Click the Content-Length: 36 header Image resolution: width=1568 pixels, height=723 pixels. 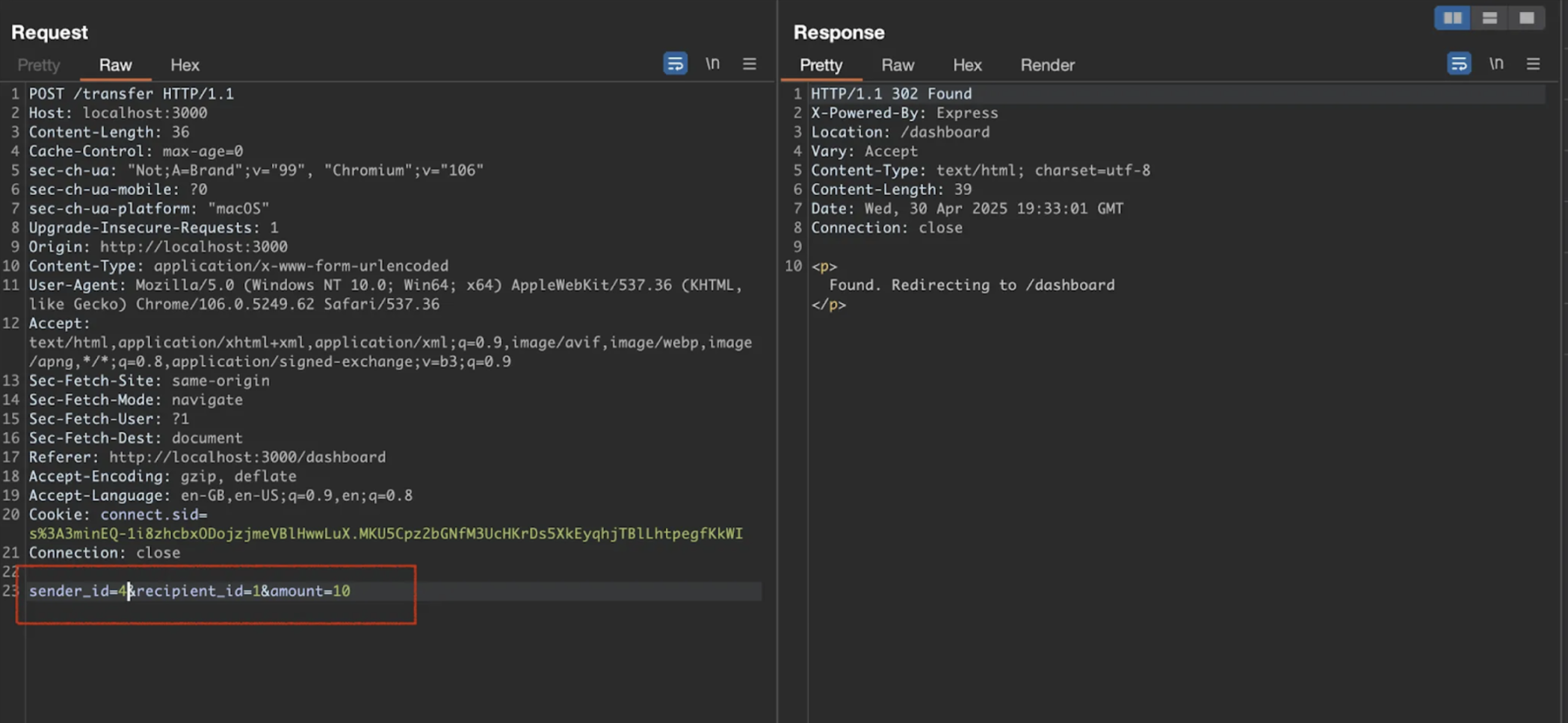tap(109, 132)
